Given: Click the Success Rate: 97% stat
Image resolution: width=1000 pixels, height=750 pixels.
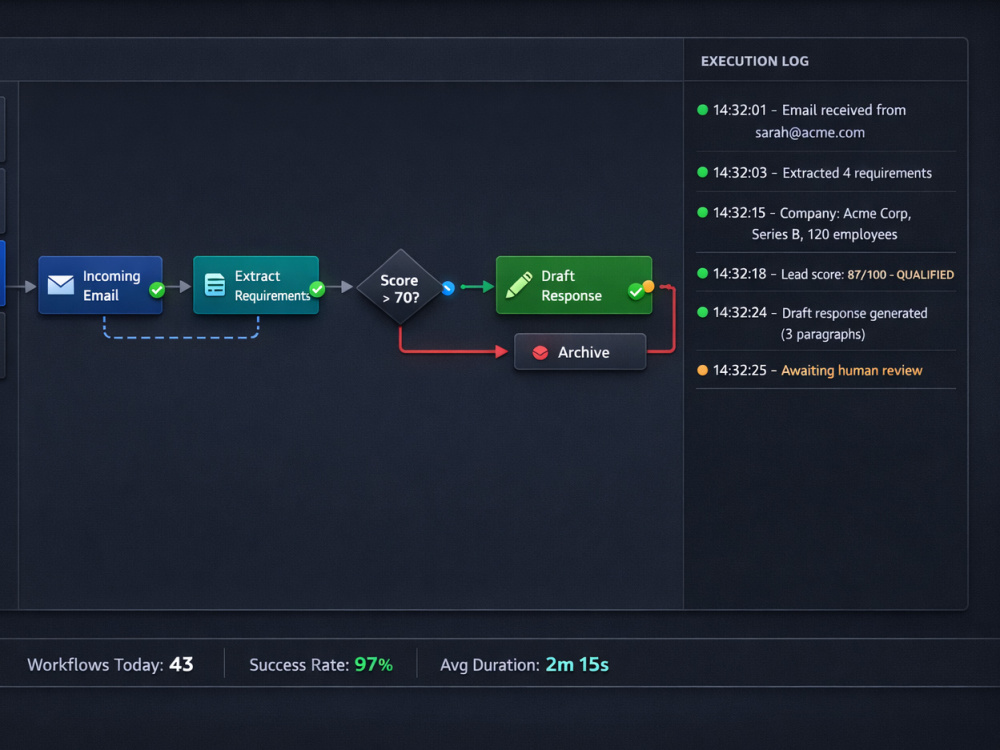Looking at the screenshot, I should click(321, 665).
